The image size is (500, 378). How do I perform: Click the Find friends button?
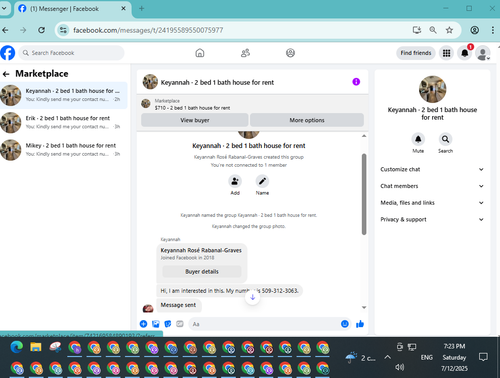click(416, 53)
